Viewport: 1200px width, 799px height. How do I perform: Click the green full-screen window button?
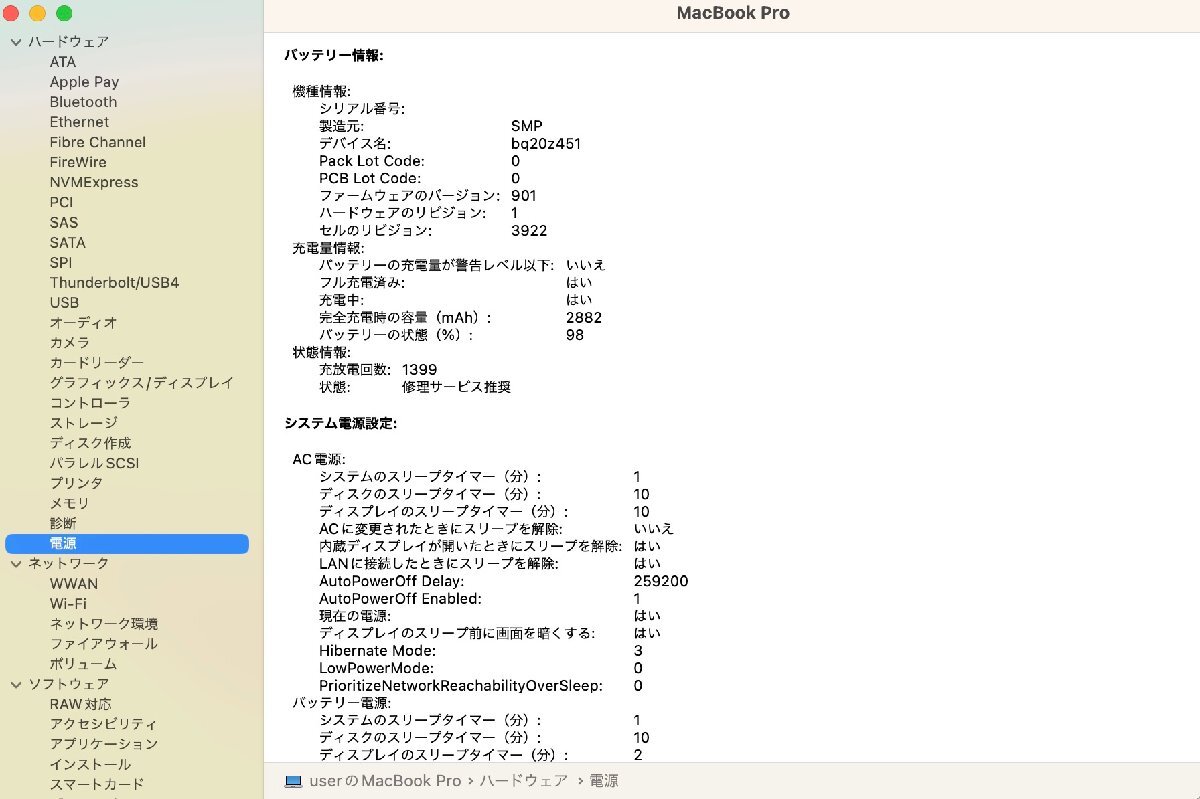pos(64,13)
